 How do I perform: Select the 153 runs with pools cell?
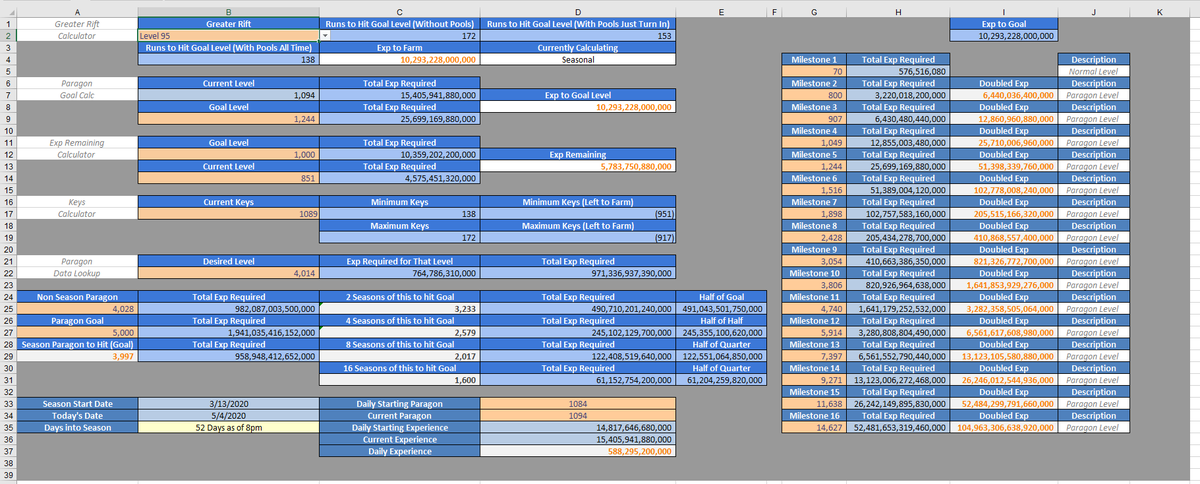578,35
